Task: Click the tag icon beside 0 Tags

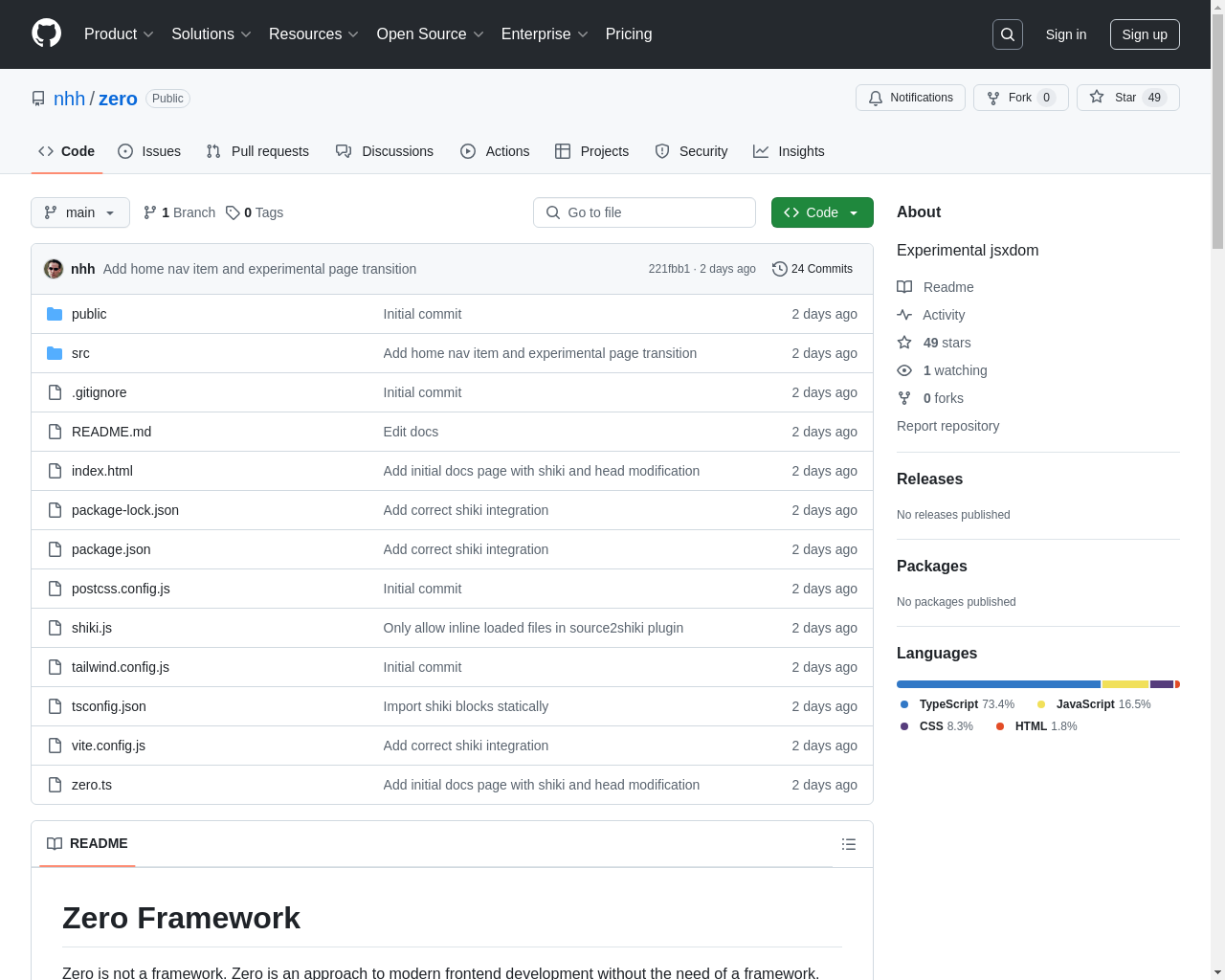Action: point(233,212)
